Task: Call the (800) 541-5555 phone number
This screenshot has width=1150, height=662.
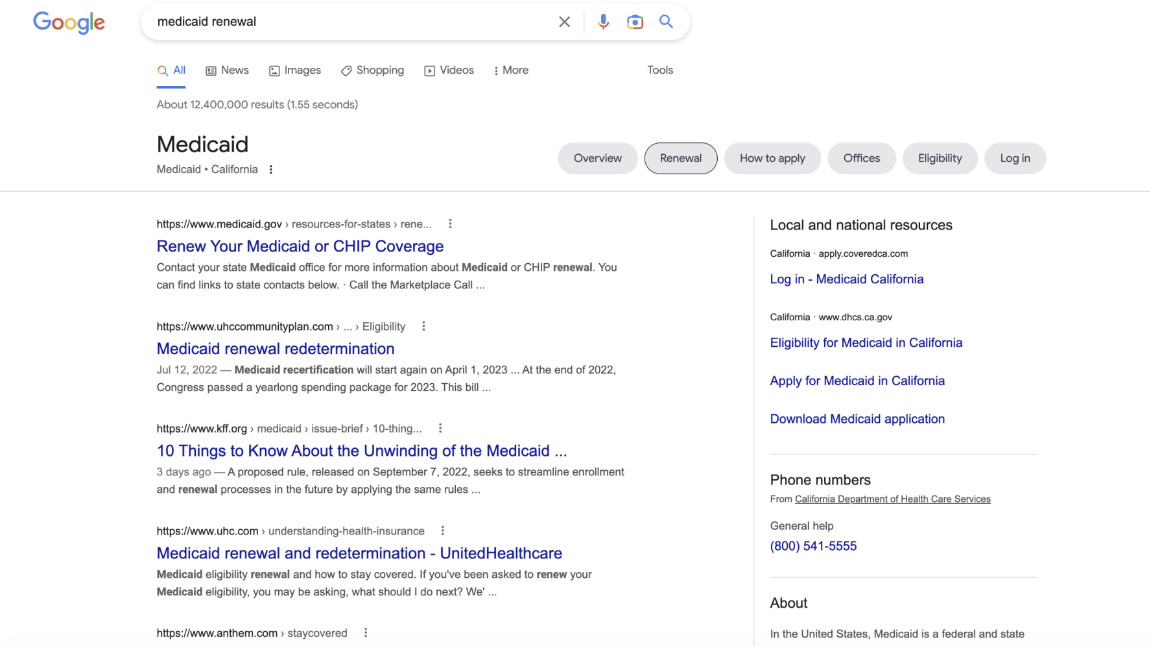Action: click(813, 546)
